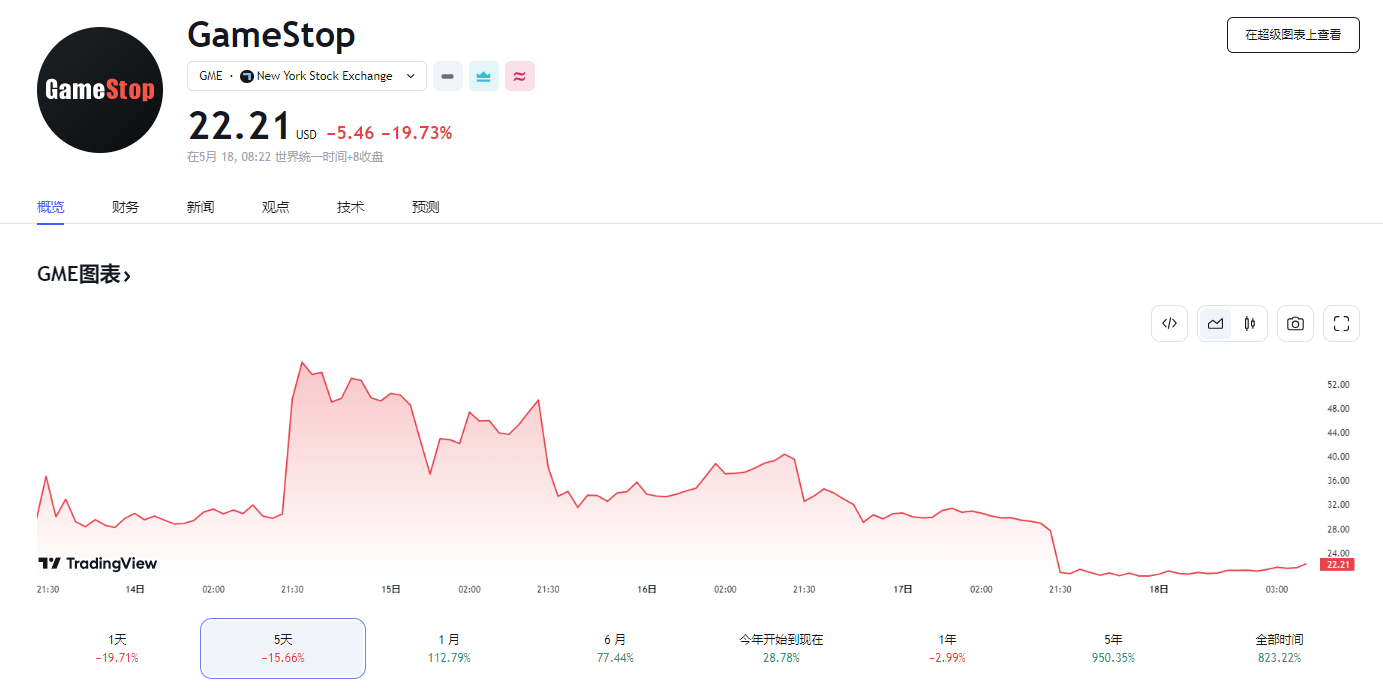Click the pink approximate-sign badge icon
The image size is (1383, 697).
[x=519, y=76]
